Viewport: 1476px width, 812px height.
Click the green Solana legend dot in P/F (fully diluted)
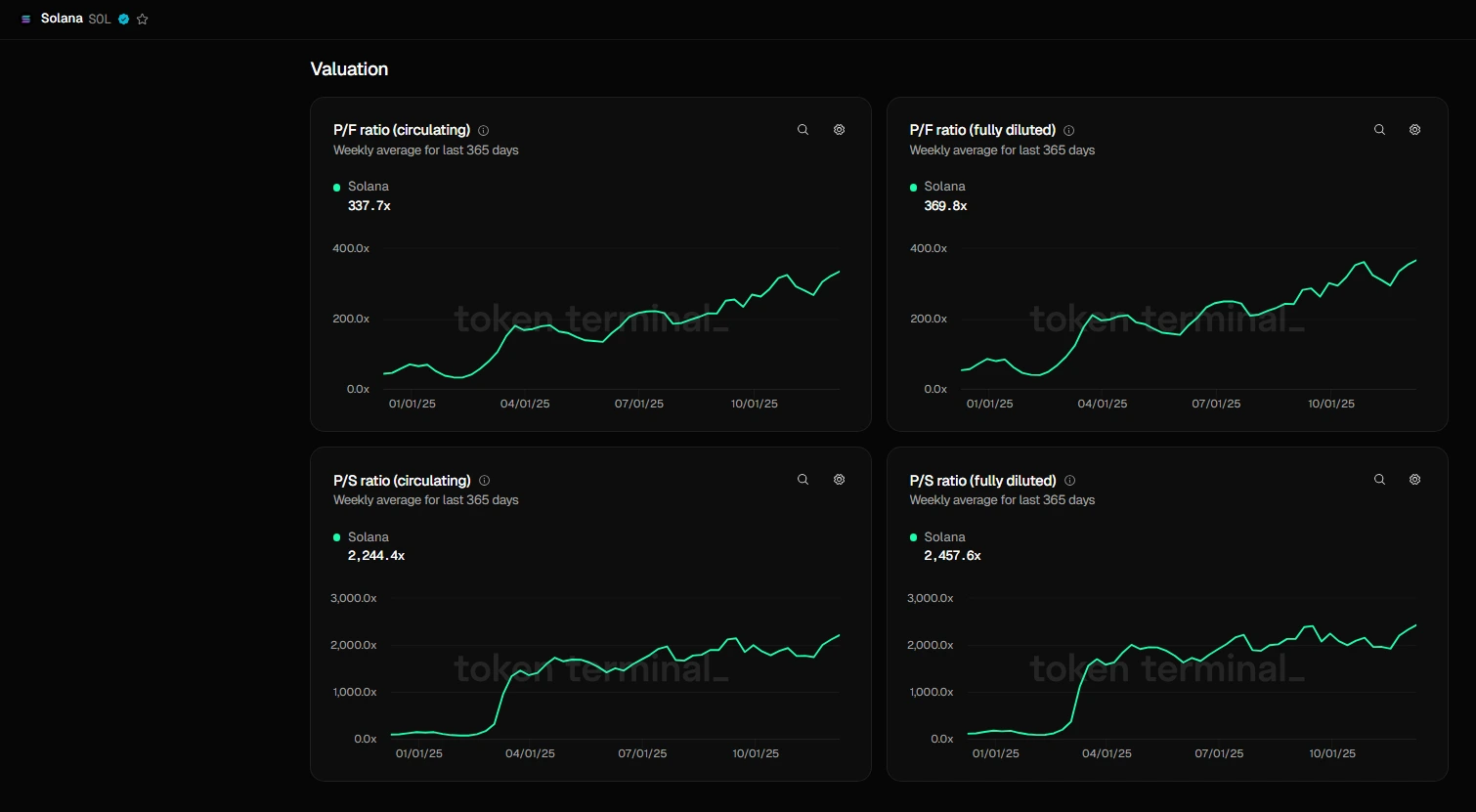(914, 188)
